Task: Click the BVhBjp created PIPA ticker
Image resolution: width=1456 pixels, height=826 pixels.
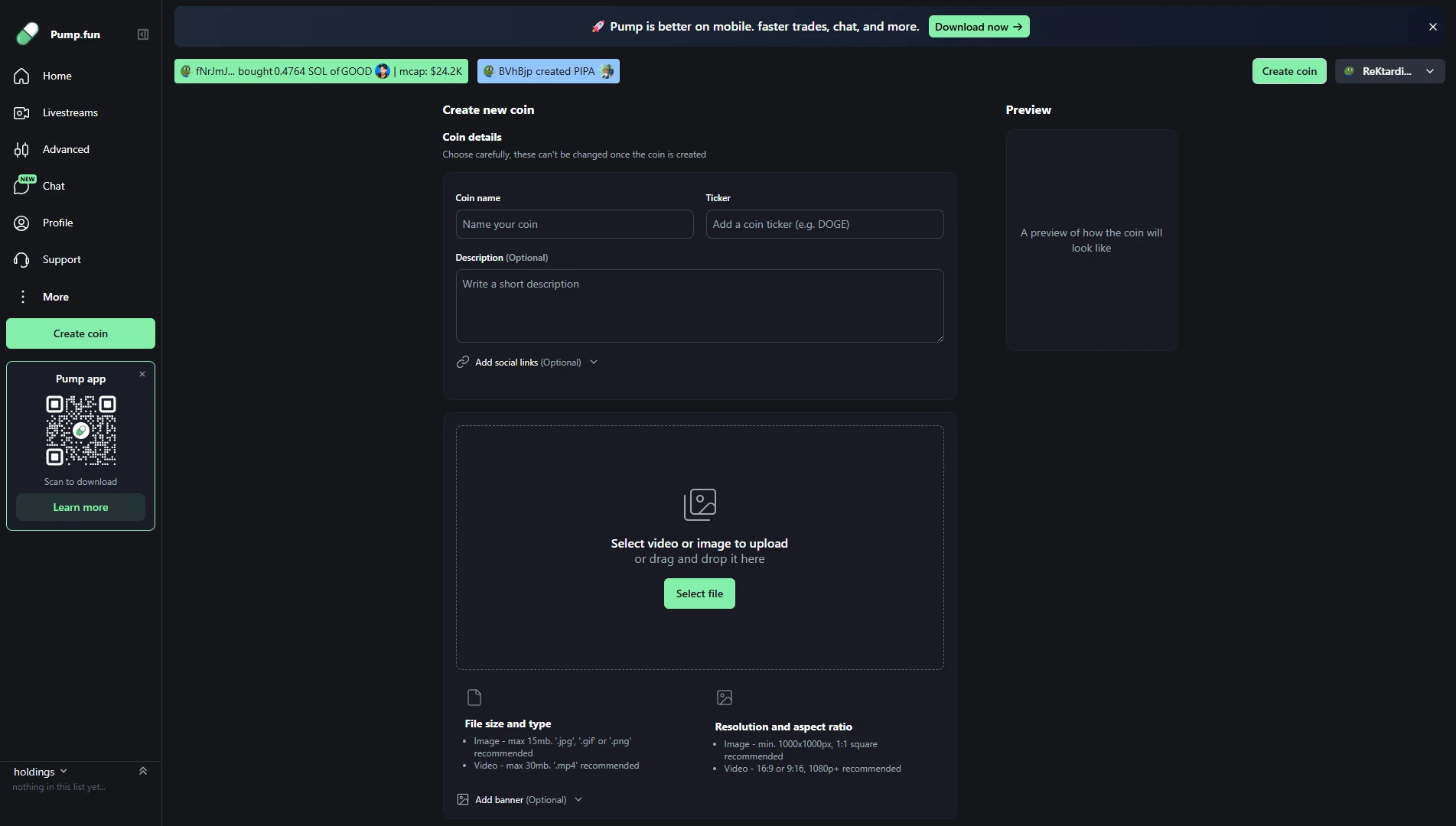Action: coord(549,71)
